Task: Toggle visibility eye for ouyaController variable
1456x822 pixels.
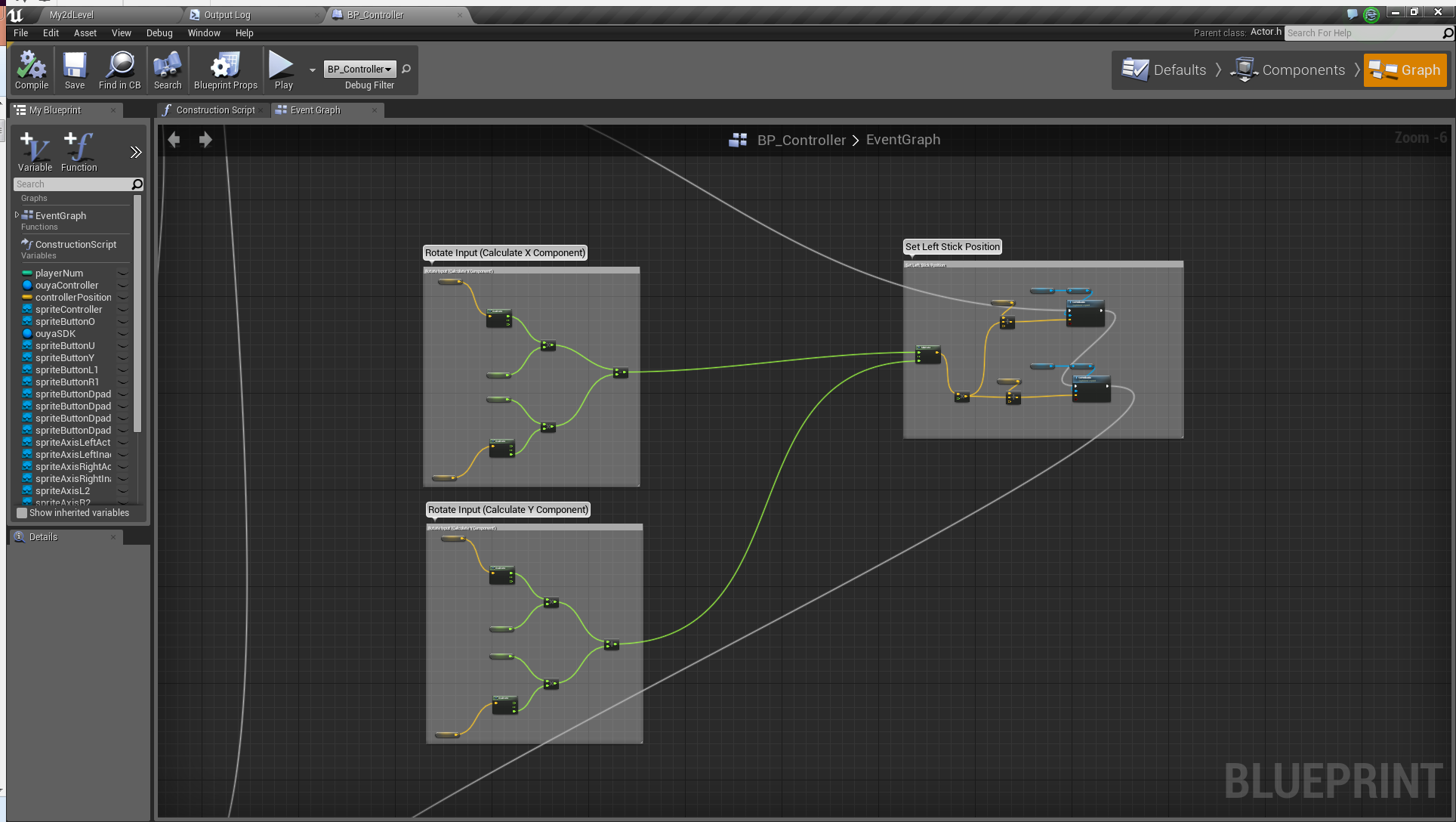Action: (123, 286)
